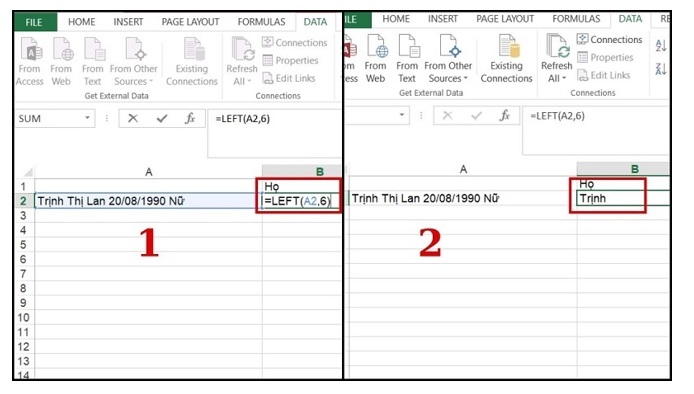Click Connections button in right window
Viewport: 694px width, 394px height.
pyautogui.click(x=609, y=39)
